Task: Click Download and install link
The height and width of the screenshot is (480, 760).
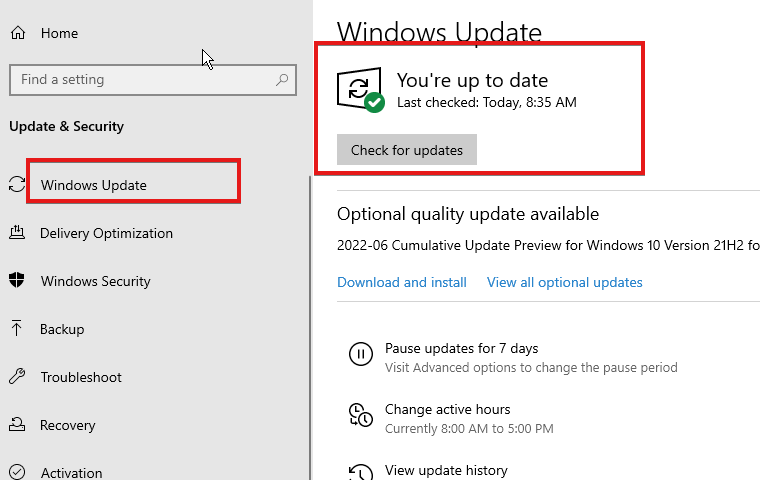Action: [402, 282]
